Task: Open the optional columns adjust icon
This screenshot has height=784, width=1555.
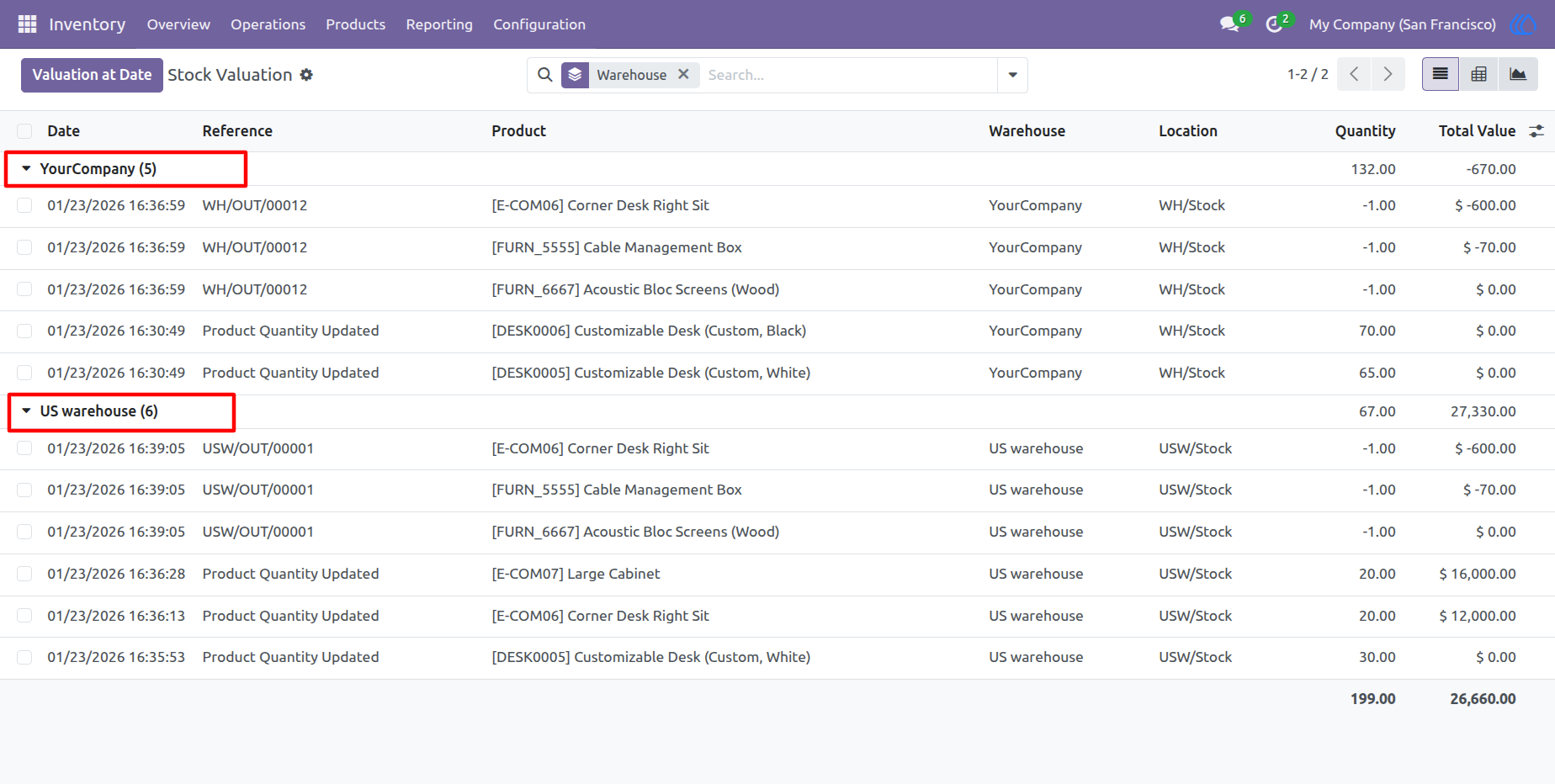Action: point(1536,131)
